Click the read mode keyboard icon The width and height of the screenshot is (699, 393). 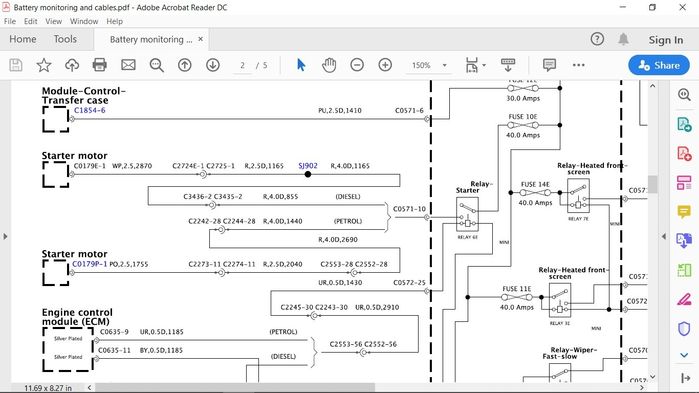[x=508, y=65]
